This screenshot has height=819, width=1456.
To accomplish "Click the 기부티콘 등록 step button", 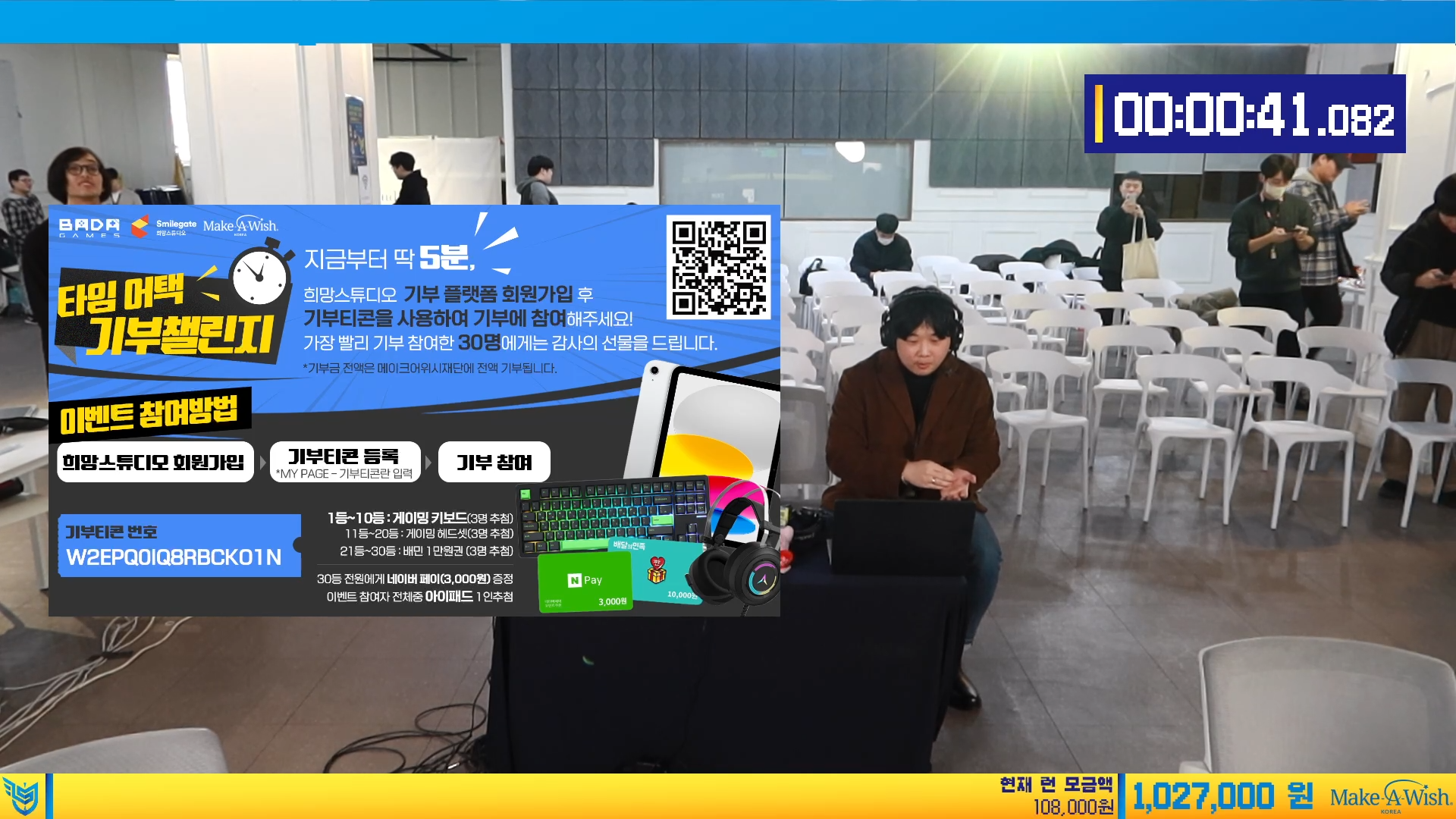I will pyautogui.click(x=345, y=462).
